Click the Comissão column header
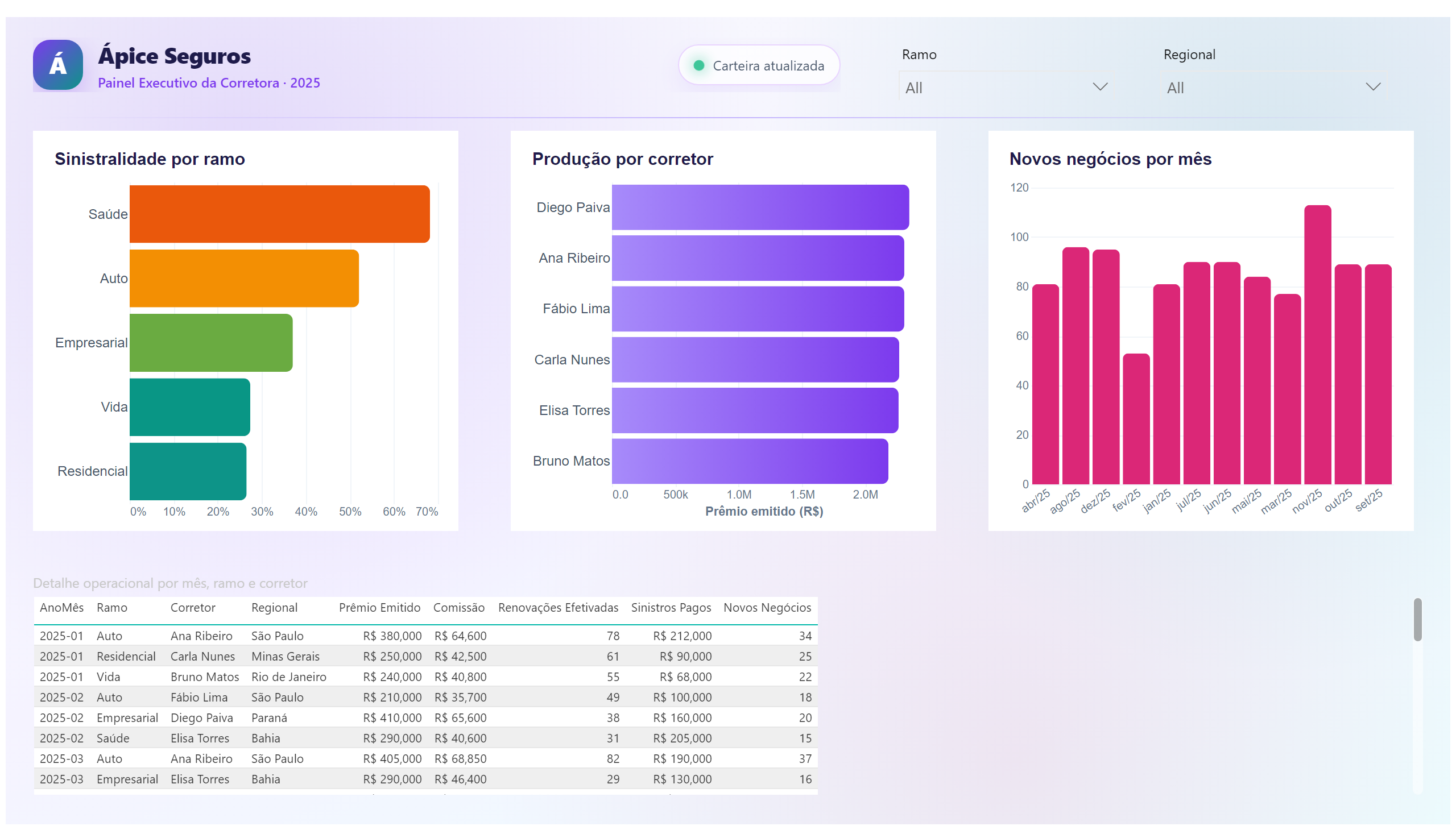1456x830 pixels. pyautogui.click(x=458, y=608)
